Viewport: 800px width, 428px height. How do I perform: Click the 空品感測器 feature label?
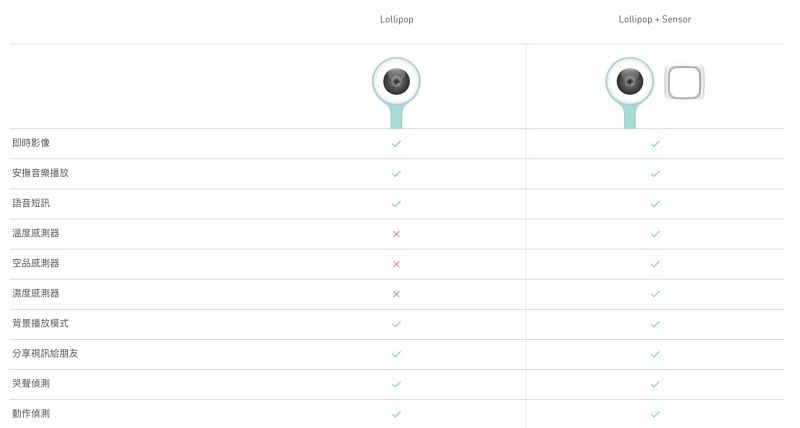point(36,263)
